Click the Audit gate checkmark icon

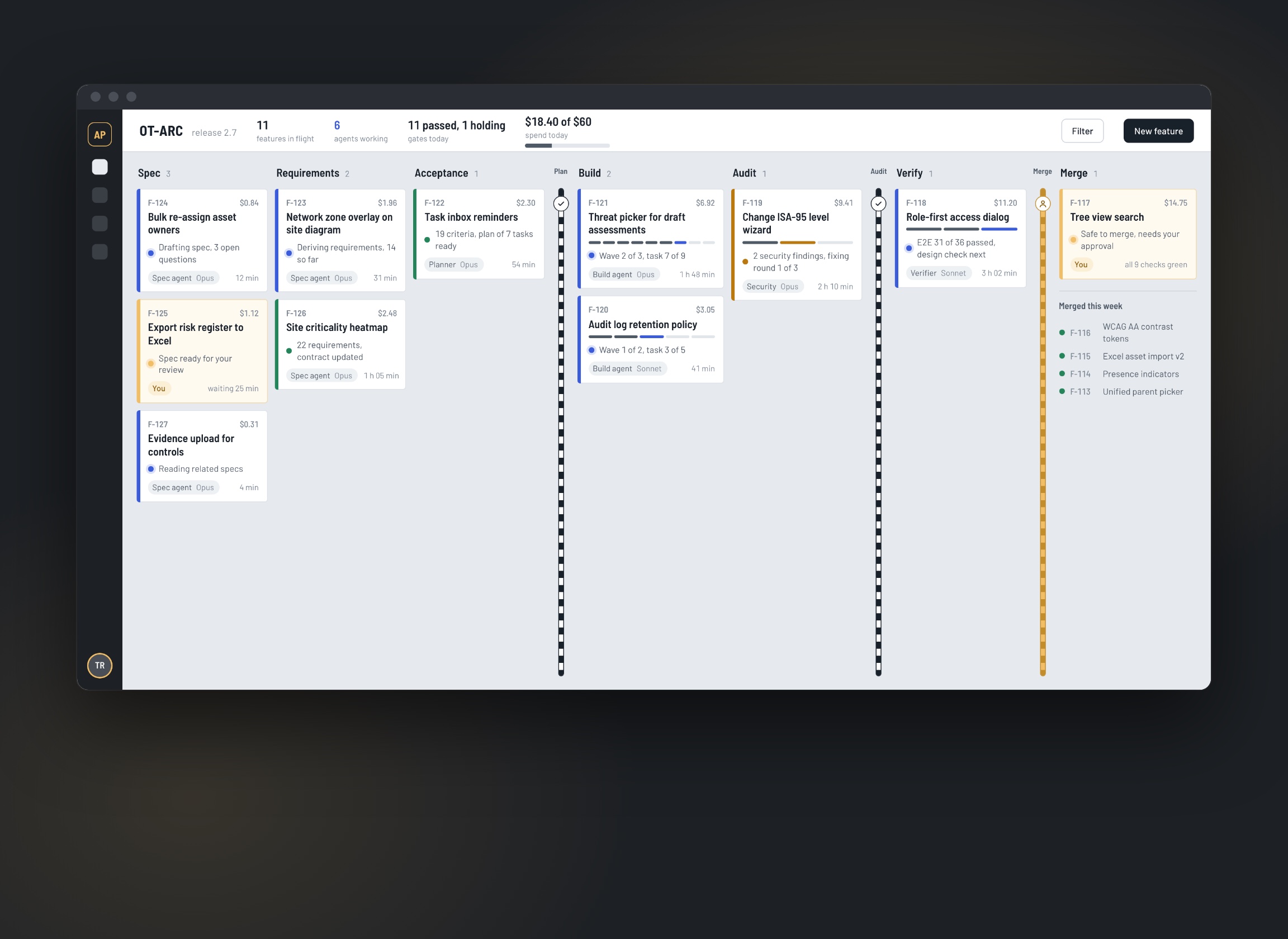coord(878,203)
